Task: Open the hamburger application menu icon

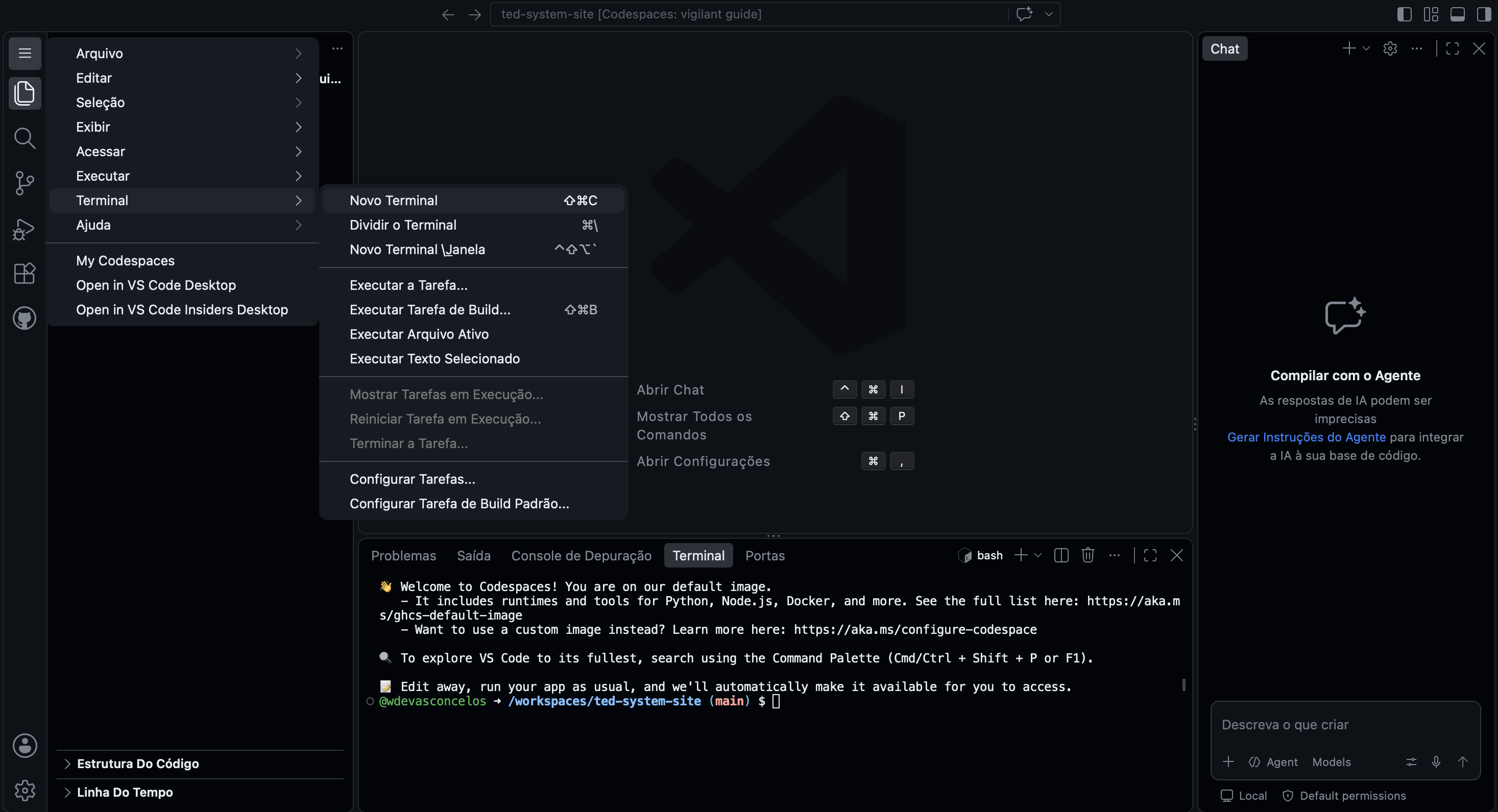Action: 25,54
